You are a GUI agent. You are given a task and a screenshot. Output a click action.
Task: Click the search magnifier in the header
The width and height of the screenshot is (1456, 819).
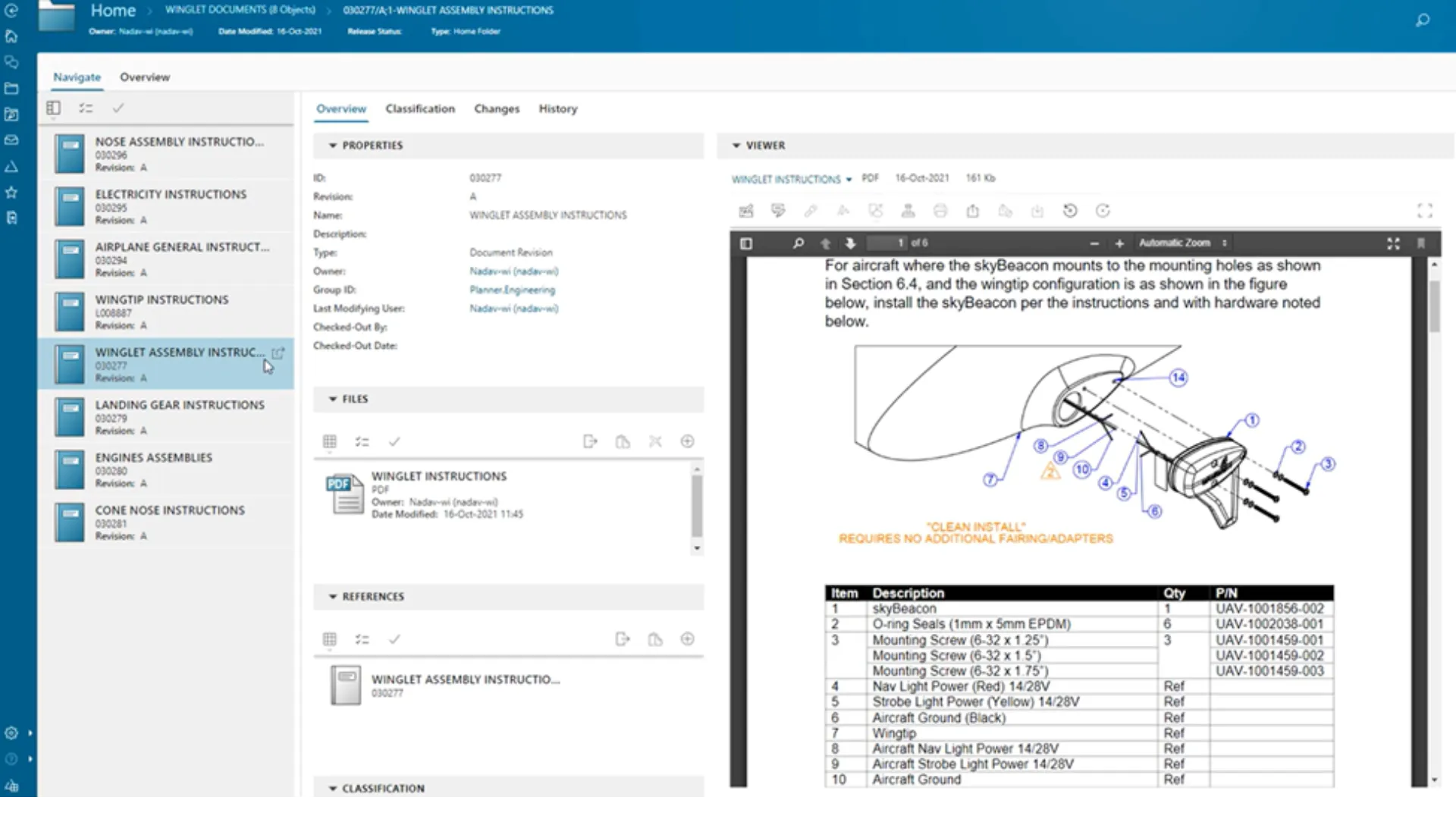point(1423,20)
